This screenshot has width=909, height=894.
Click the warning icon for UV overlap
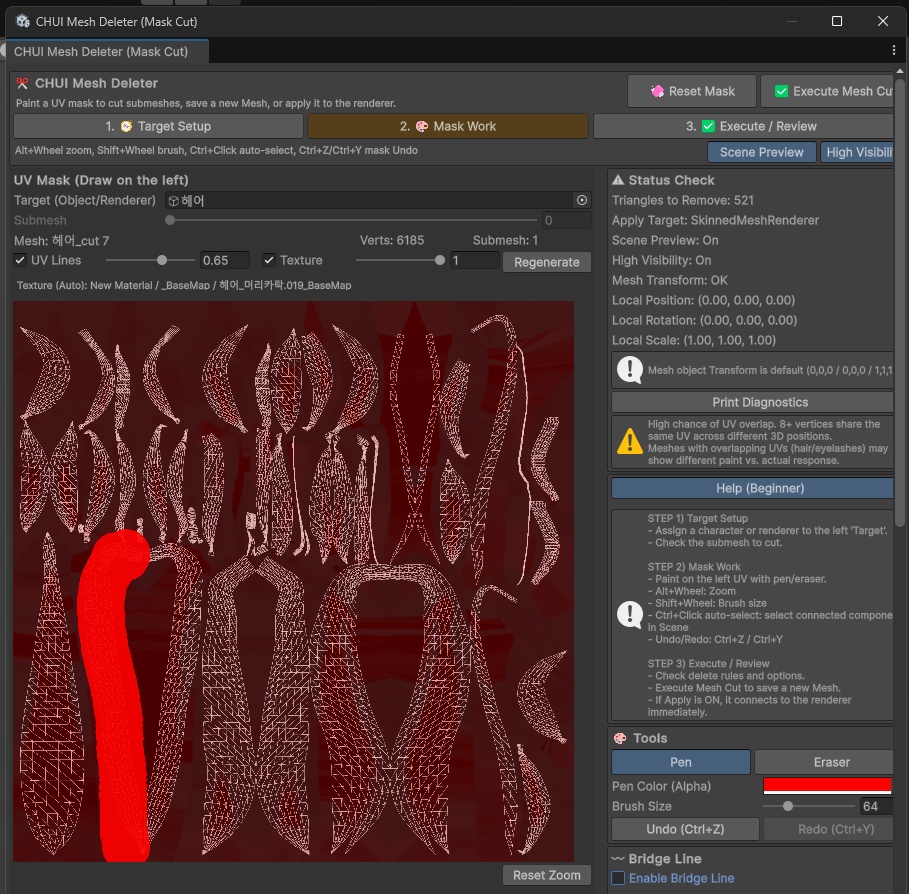pyautogui.click(x=629, y=441)
